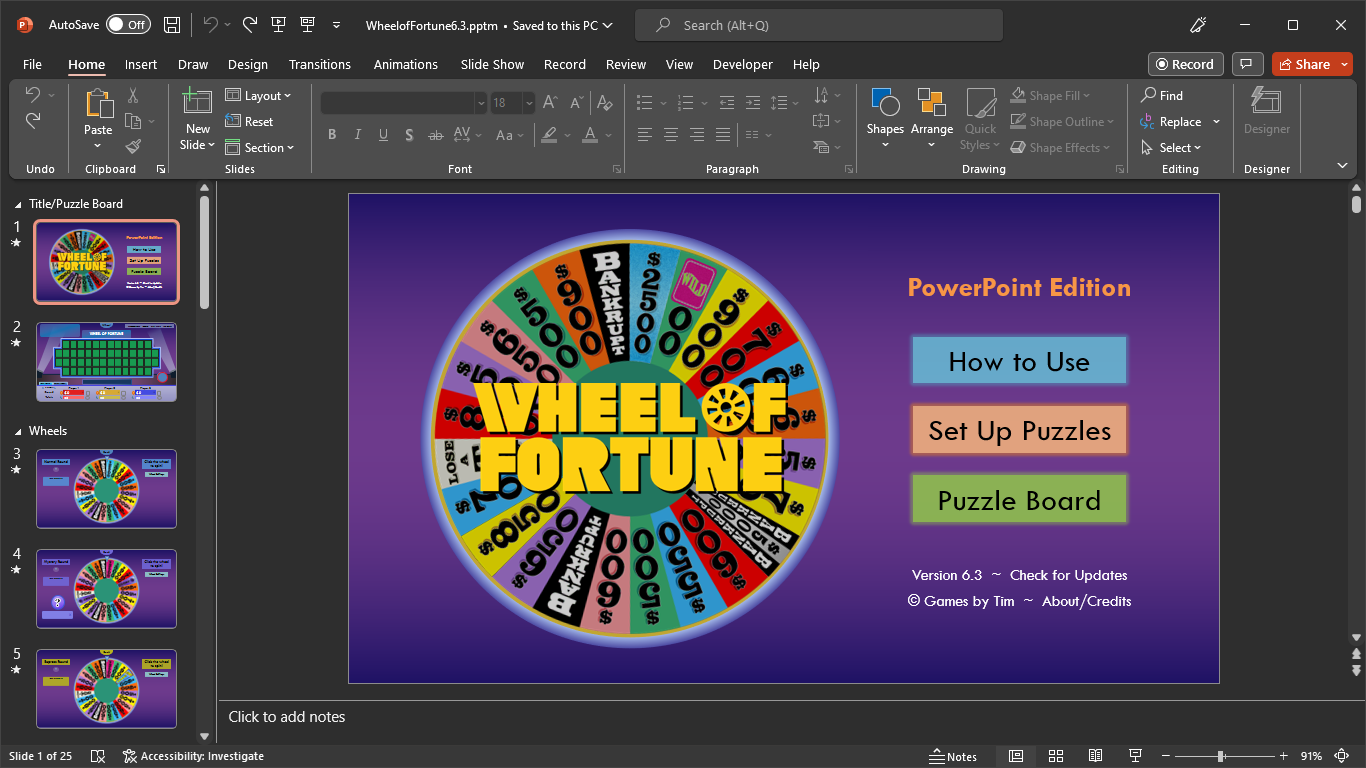Screen dimensions: 1366x768
Task: Align text left
Action: (645, 134)
